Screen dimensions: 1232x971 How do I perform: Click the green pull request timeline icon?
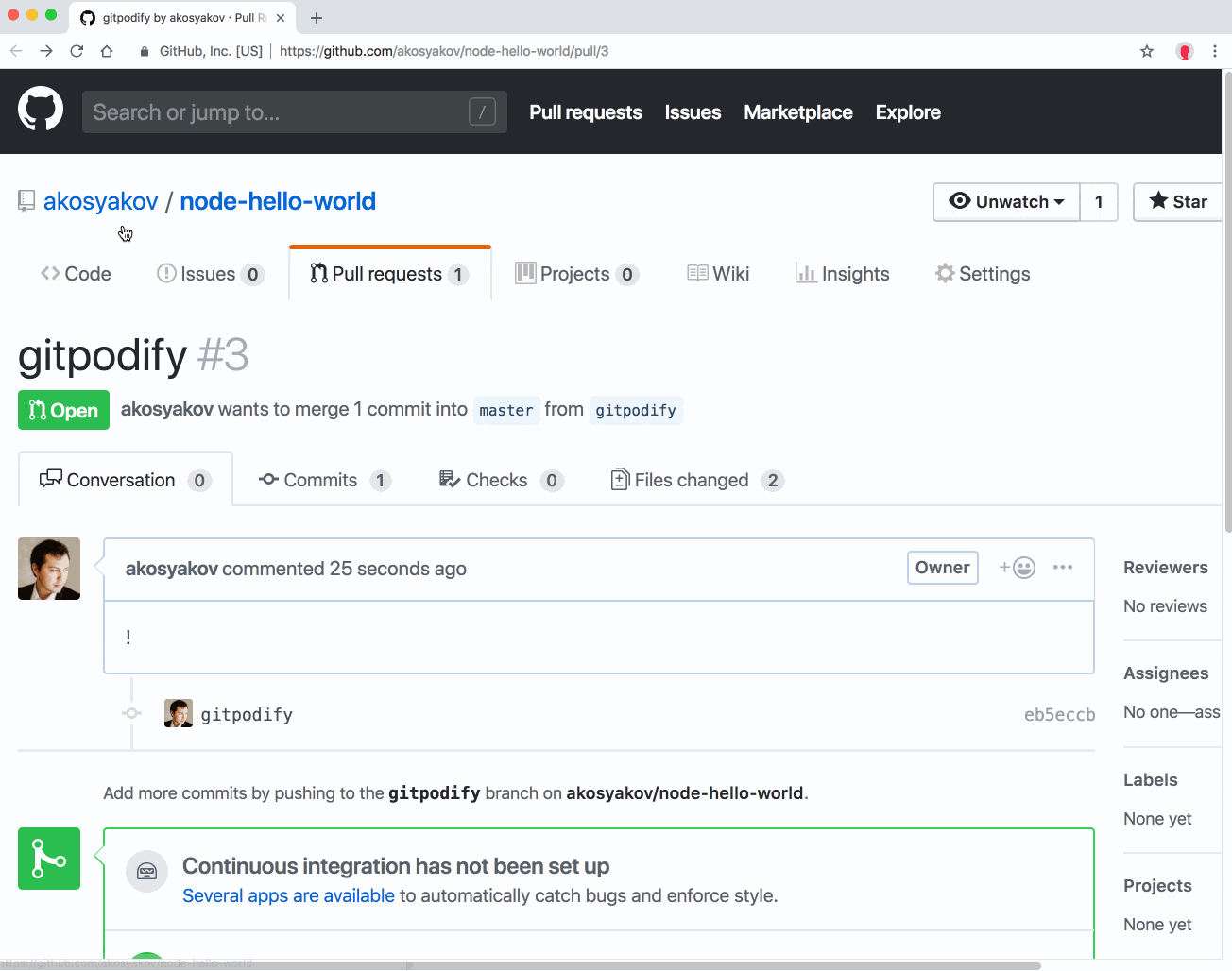pos(49,858)
